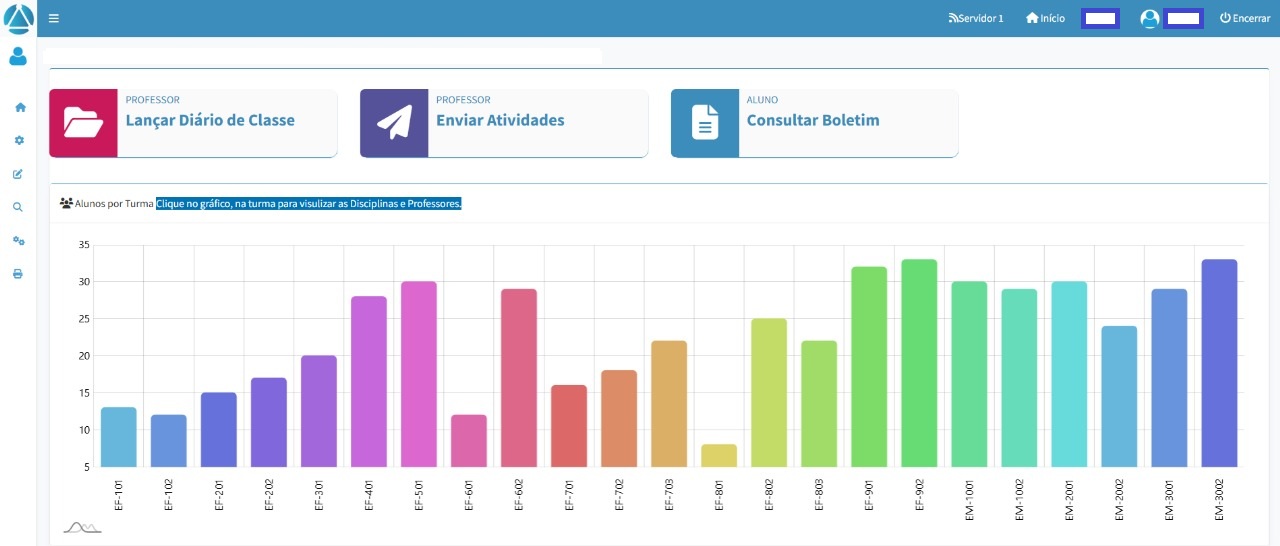The image size is (1280, 546).
Task: Open the printer icon in sidebar
Action: point(18,274)
